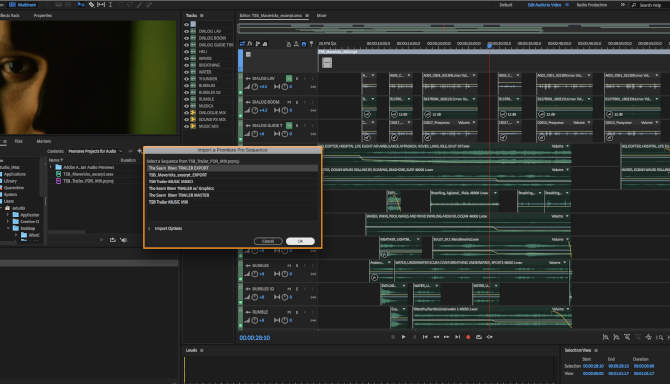670x384 pixels.
Task: Toggle visibility of the MUSIC MIX bus
Action: click(186, 126)
